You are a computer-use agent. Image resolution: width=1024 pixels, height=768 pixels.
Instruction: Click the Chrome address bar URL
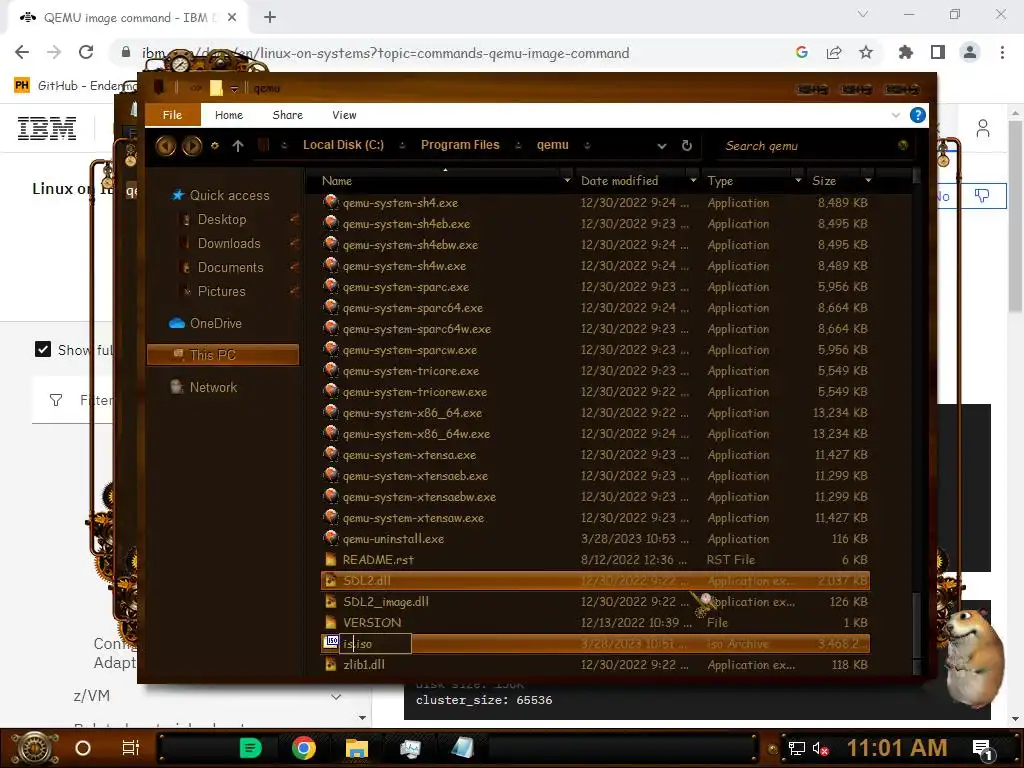[x=385, y=53]
